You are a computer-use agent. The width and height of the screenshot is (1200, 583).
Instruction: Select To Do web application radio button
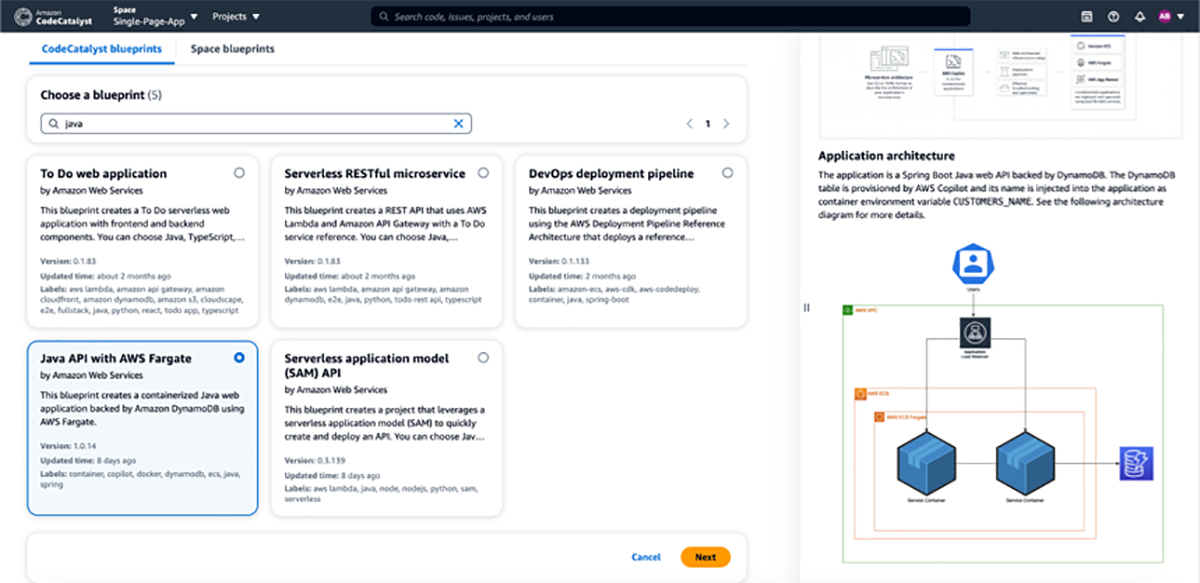pos(239,173)
